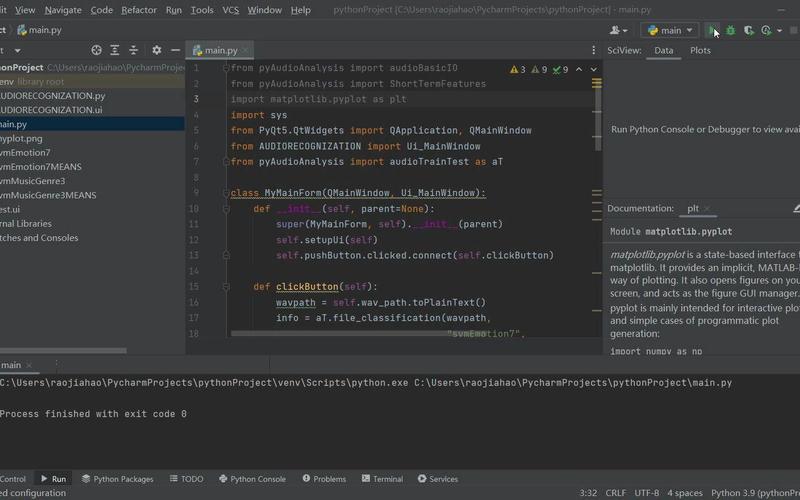Open the Navigate menu
The width and height of the screenshot is (800, 500).
[63, 10]
